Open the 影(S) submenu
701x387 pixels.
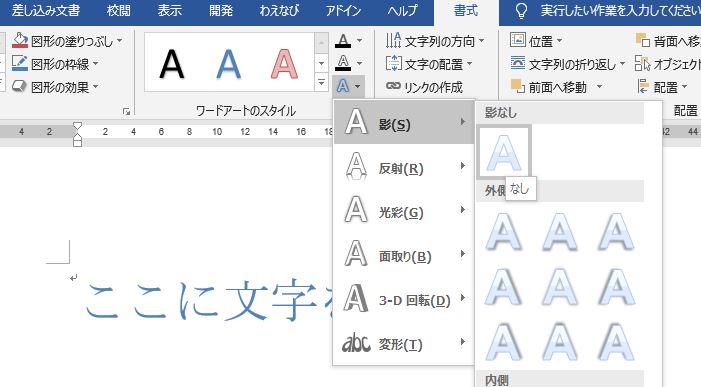coord(404,122)
